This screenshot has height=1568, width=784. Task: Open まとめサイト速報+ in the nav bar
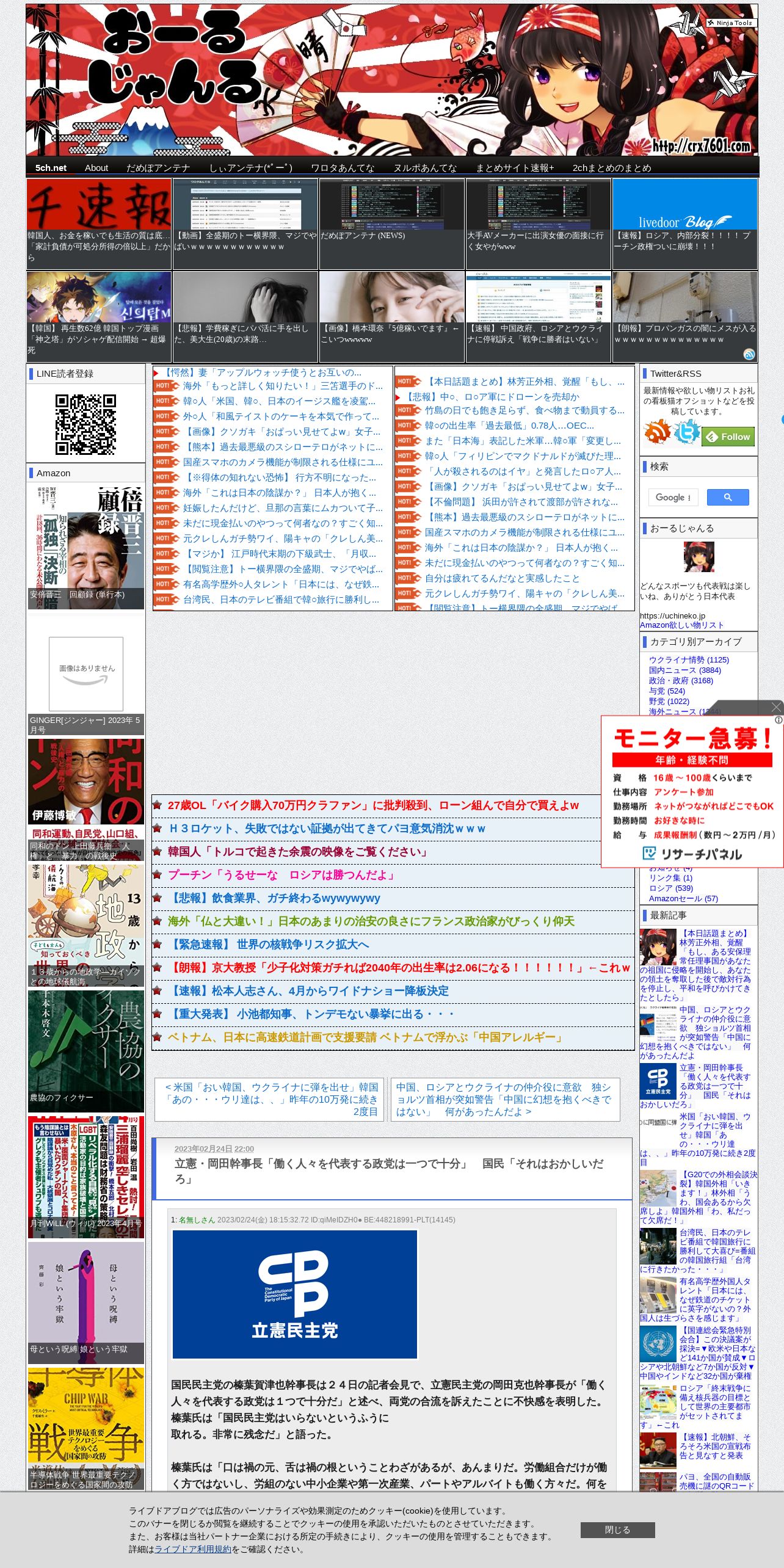point(515,168)
